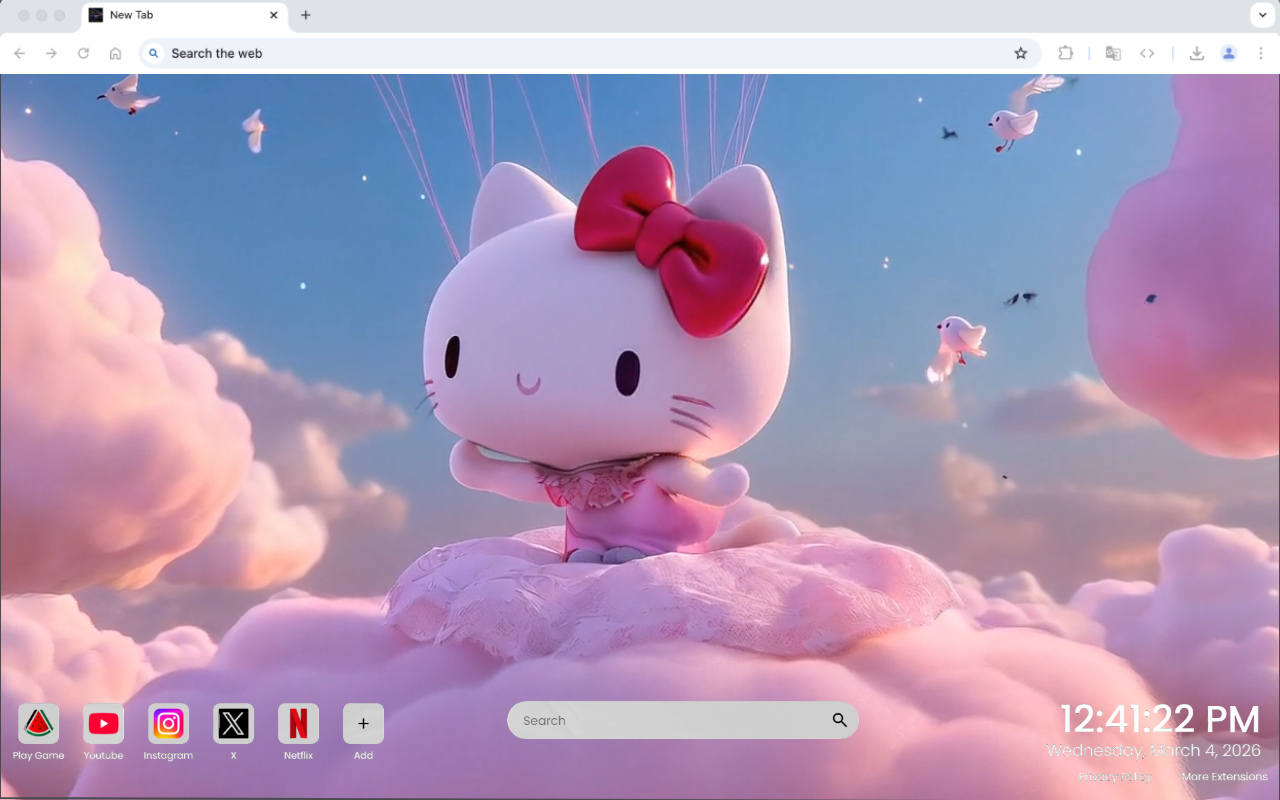Click the Wednesday, March 4, 2026 date
This screenshot has width=1280, height=800.
point(1153,750)
